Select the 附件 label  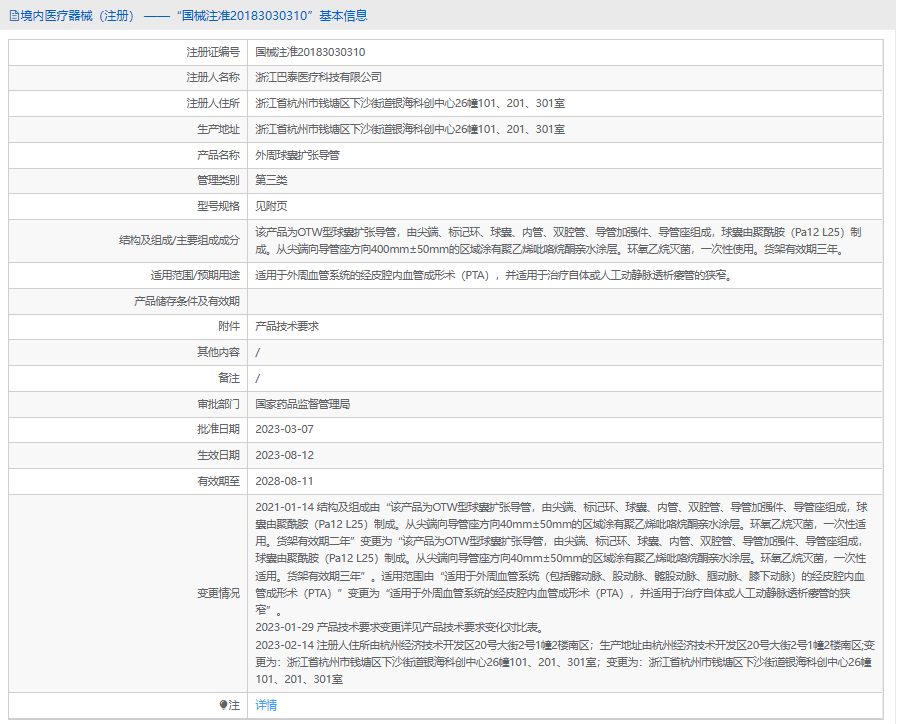(229, 326)
